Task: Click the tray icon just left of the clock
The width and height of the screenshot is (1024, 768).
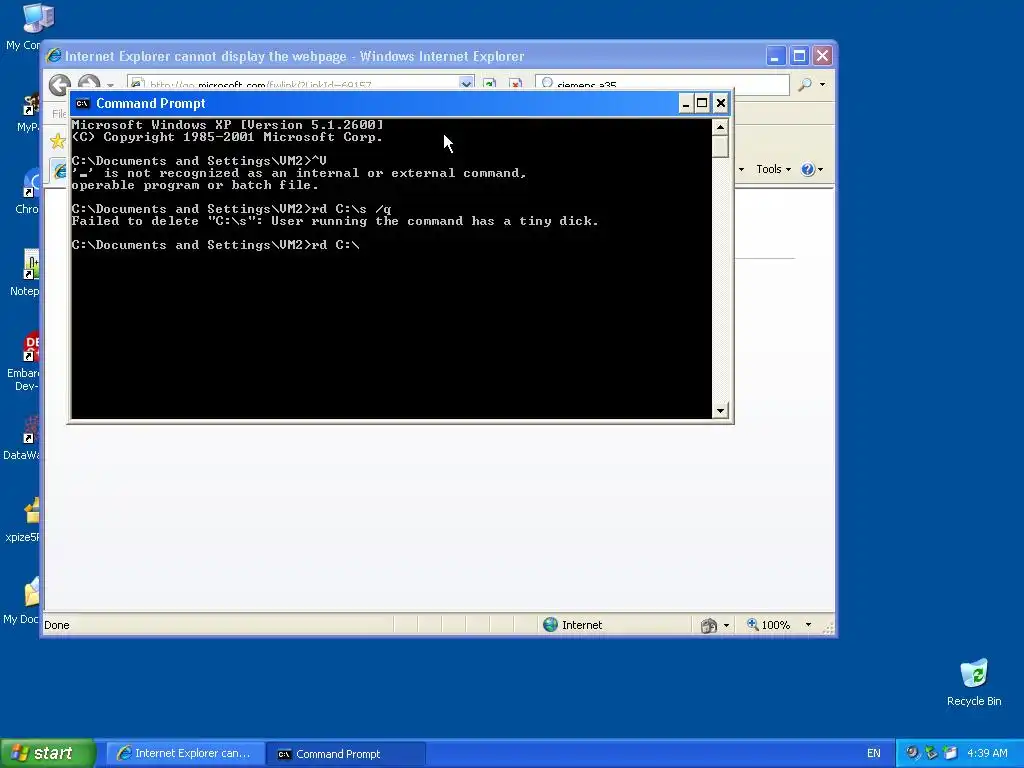Action: [950, 753]
